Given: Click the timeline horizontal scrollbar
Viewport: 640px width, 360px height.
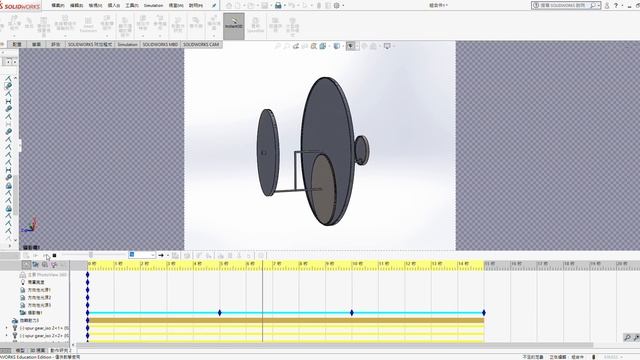Looking at the screenshot, I should click(335, 345).
